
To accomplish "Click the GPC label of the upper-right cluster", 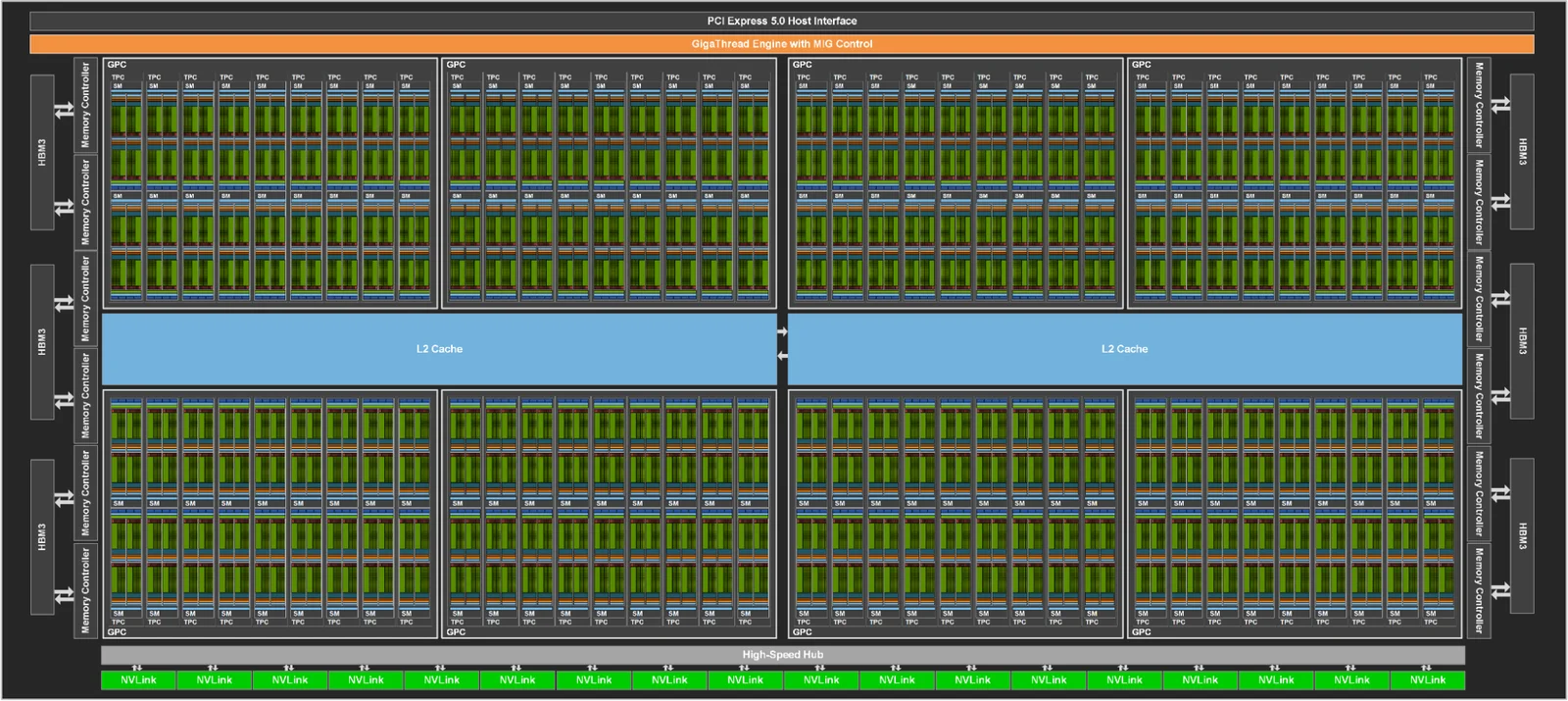I will pyautogui.click(x=1142, y=65).
